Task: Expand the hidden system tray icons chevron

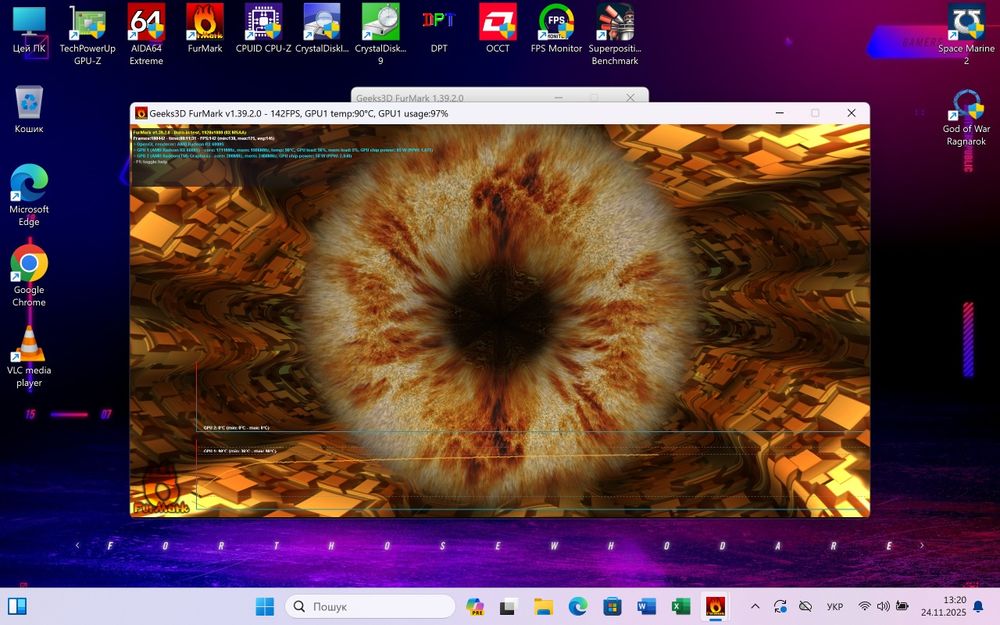Action: (x=755, y=606)
